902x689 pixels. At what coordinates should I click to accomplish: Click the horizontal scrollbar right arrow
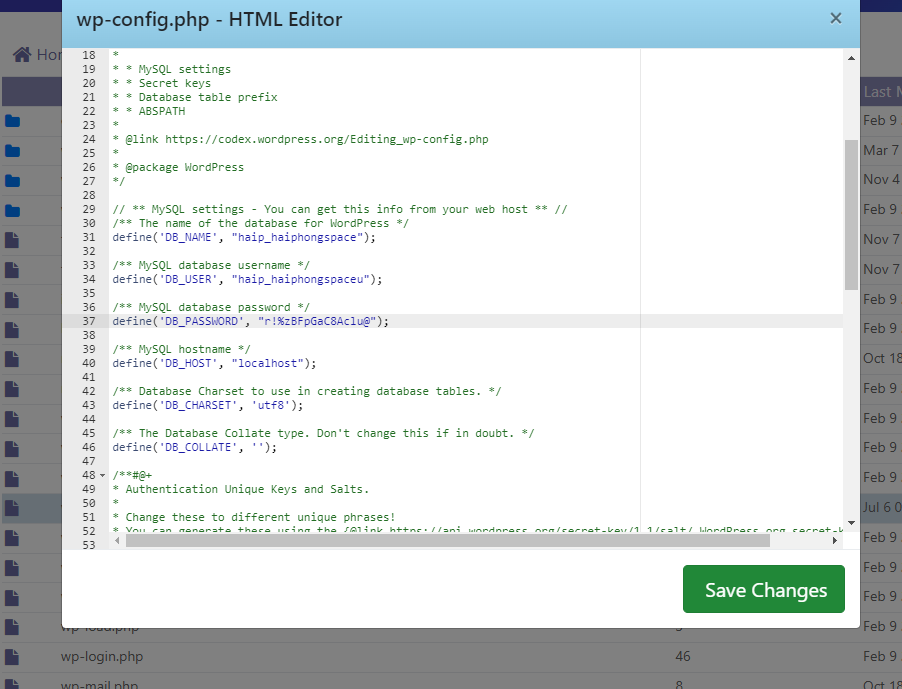[835, 541]
